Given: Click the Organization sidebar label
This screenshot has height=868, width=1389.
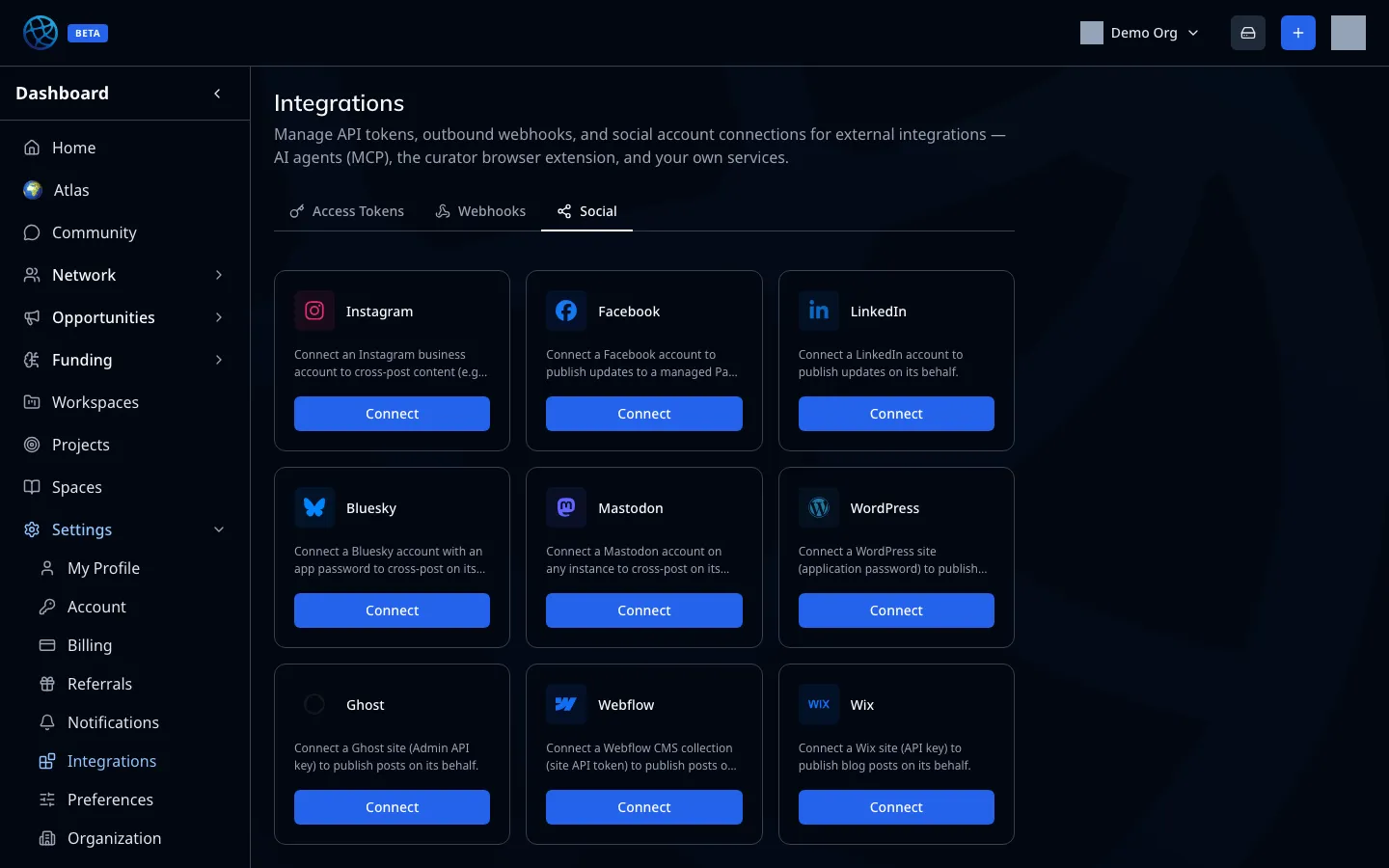Looking at the screenshot, I should pos(114,838).
